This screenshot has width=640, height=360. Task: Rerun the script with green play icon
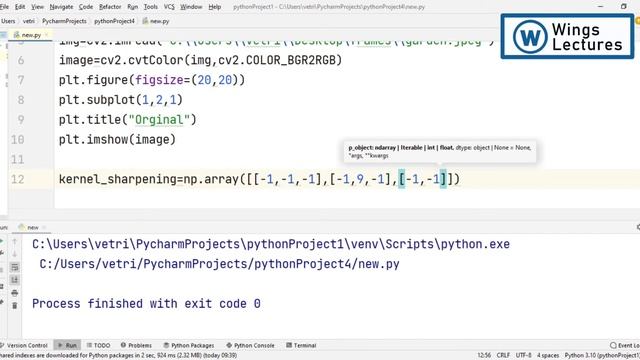click(2, 242)
